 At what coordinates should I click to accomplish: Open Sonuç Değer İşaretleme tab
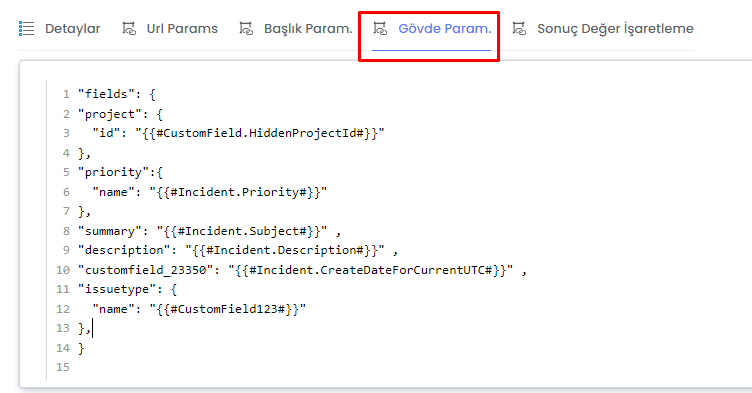click(x=615, y=29)
